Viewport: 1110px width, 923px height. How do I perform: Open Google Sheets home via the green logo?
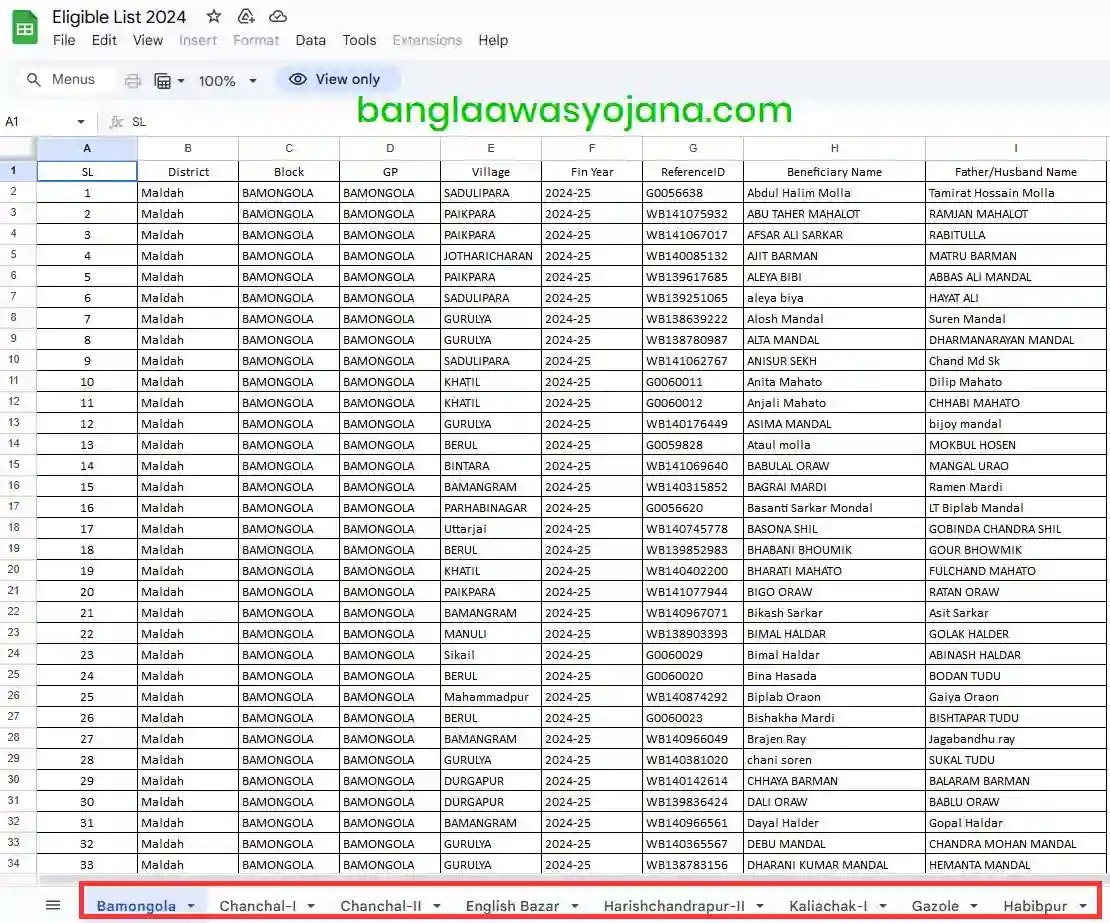(24, 27)
